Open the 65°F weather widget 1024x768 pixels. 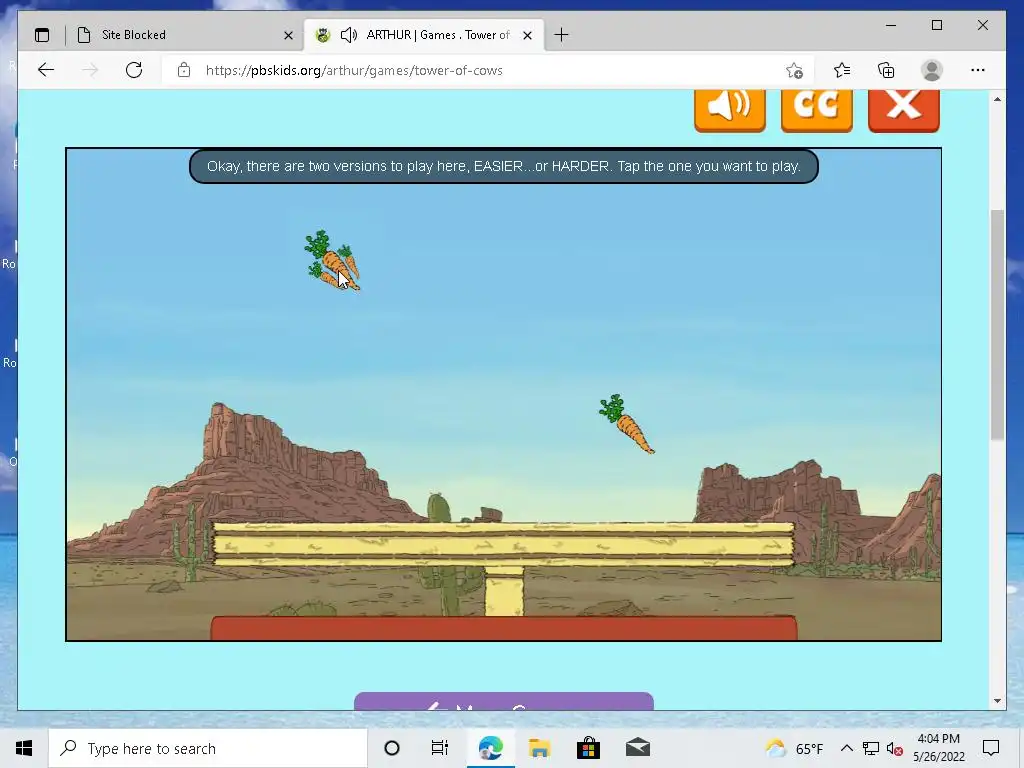click(x=794, y=748)
